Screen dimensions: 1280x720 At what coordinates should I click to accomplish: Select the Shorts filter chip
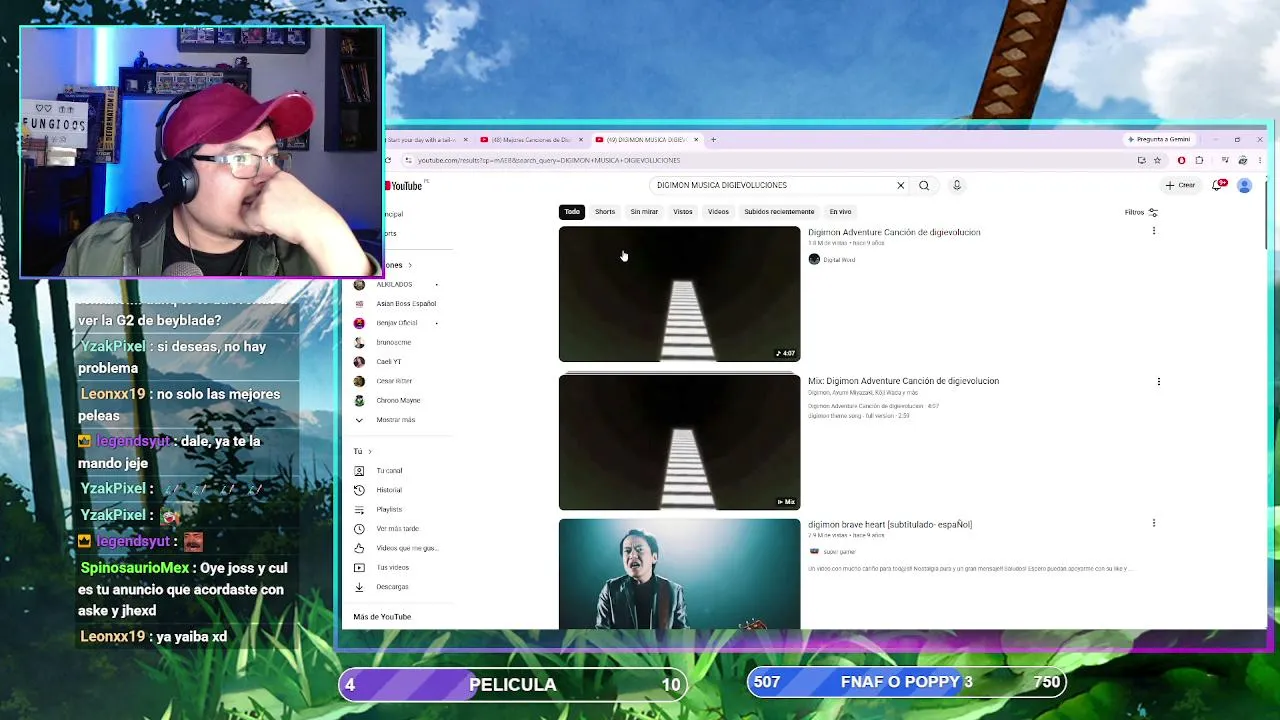(605, 212)
